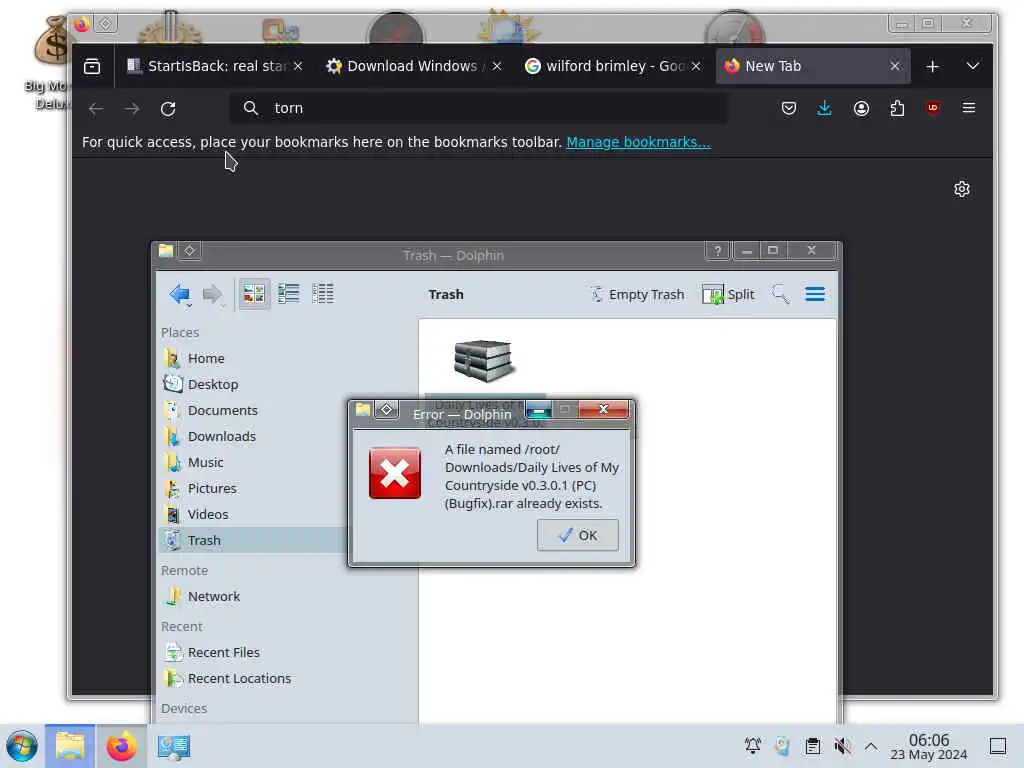Screen dimensions: 1024x768
Task: Open the Start menu orb
Action: [x=22, y=746]
